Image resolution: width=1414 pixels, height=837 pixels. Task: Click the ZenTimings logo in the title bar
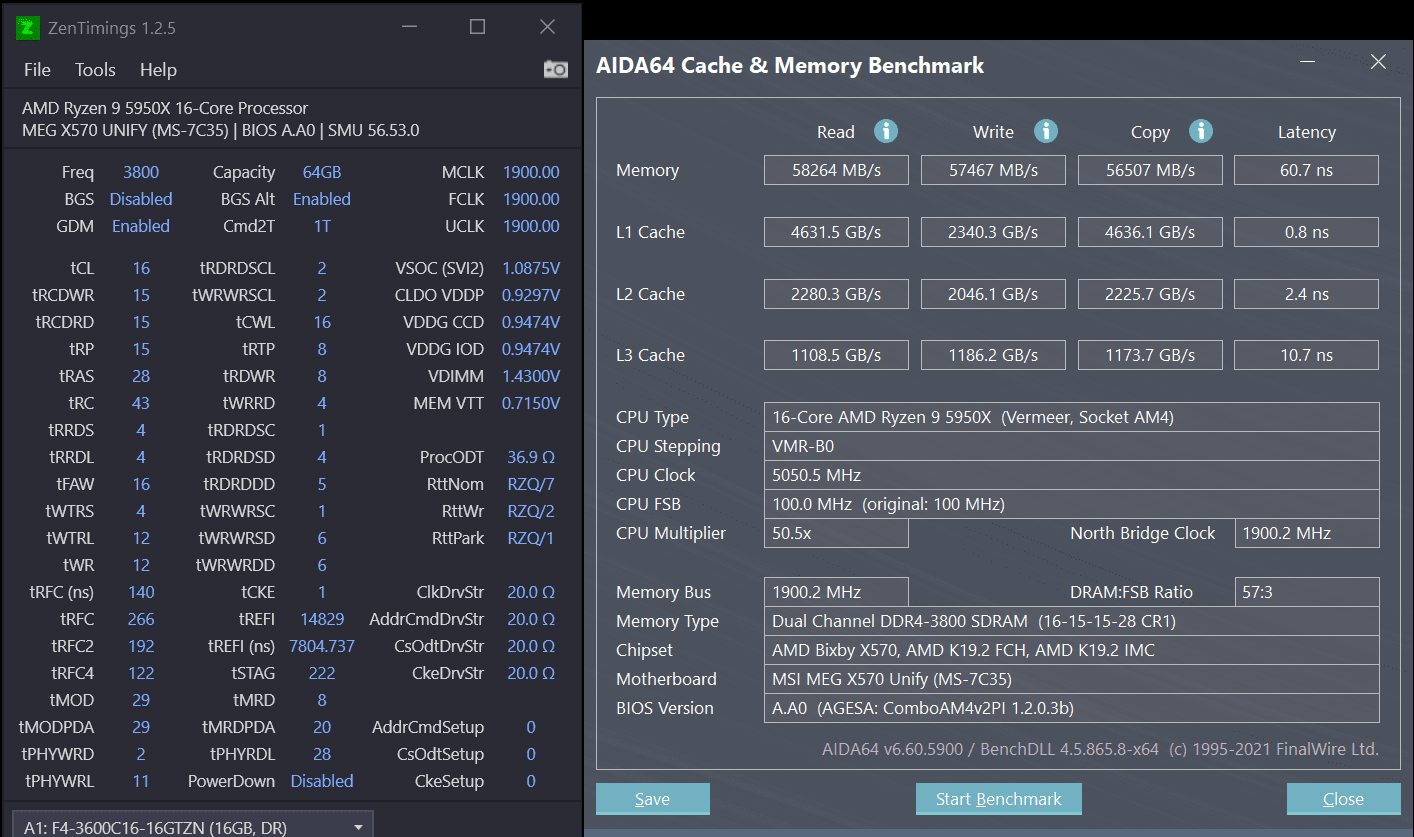coord(29,27)
